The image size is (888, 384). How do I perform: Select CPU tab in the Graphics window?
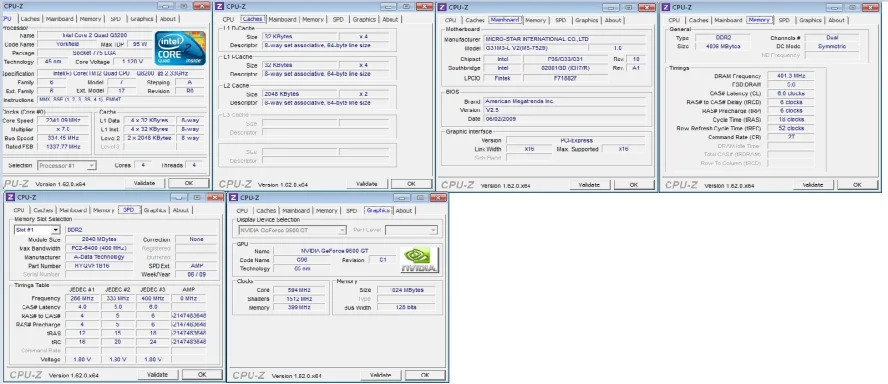pyautogui.click(x=242, y=210)
